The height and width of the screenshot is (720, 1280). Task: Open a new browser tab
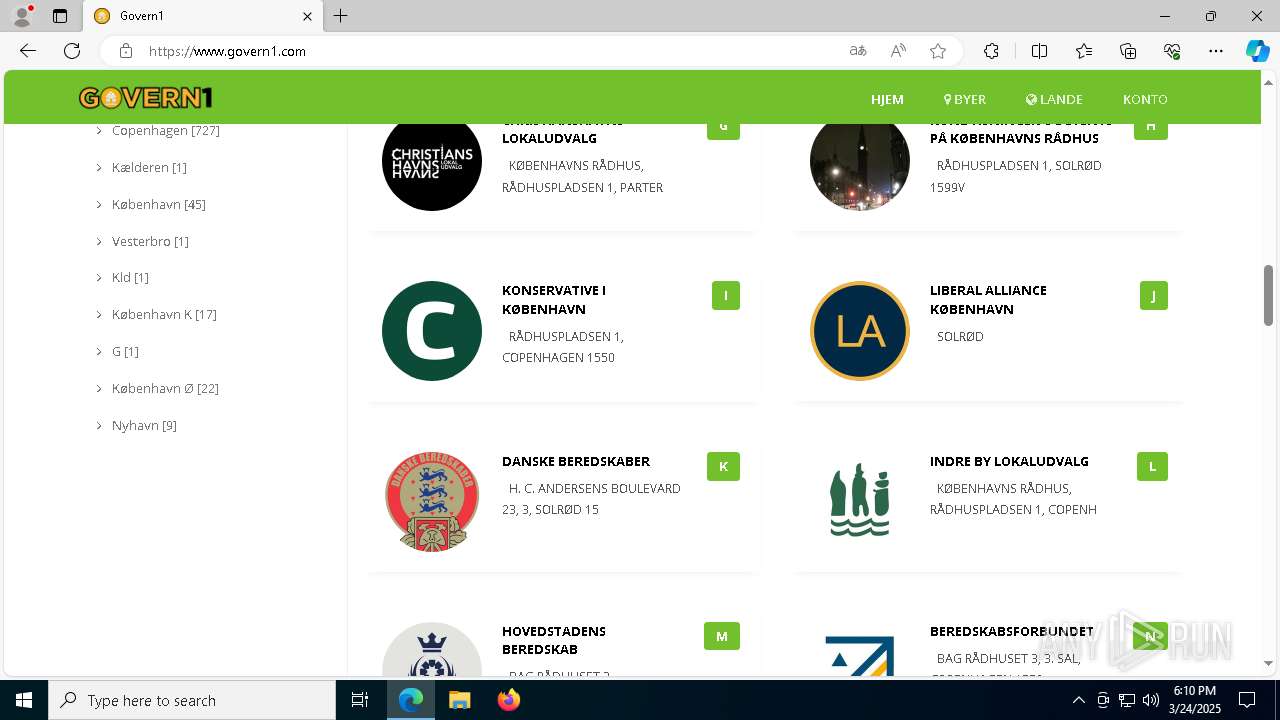(341, 16)
